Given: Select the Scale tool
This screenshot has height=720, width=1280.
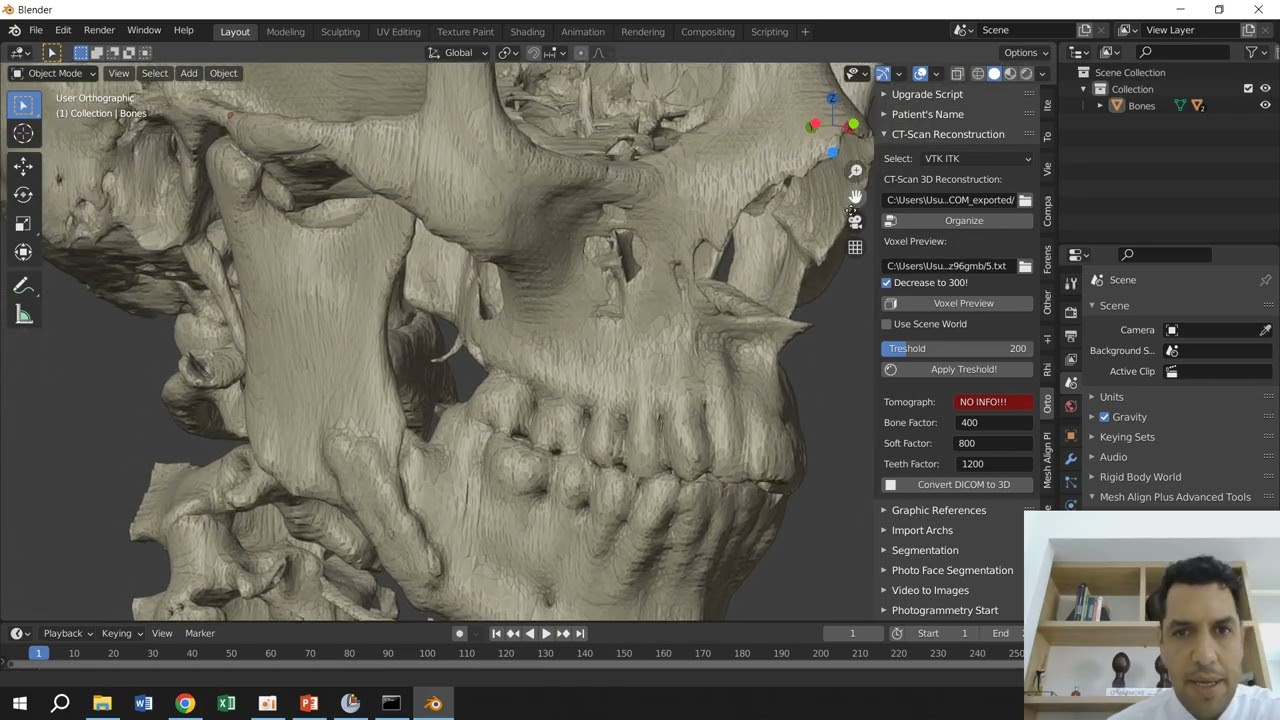Looking at the screenshot, I should click(23, 224).
